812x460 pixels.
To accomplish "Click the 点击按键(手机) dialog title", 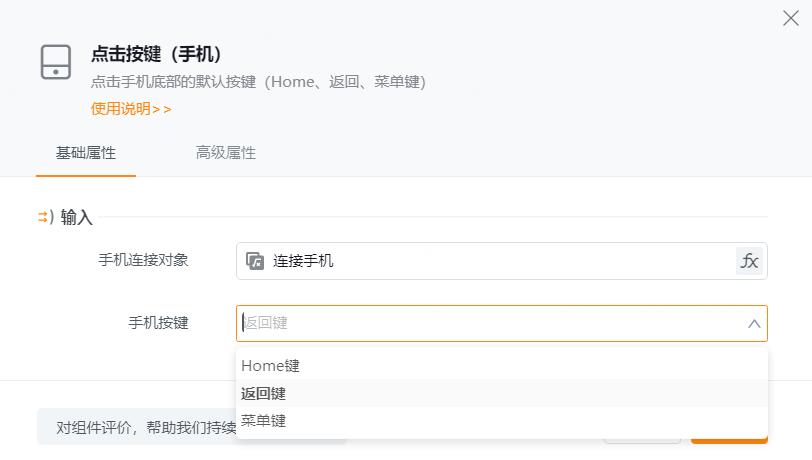I will 156,54.
